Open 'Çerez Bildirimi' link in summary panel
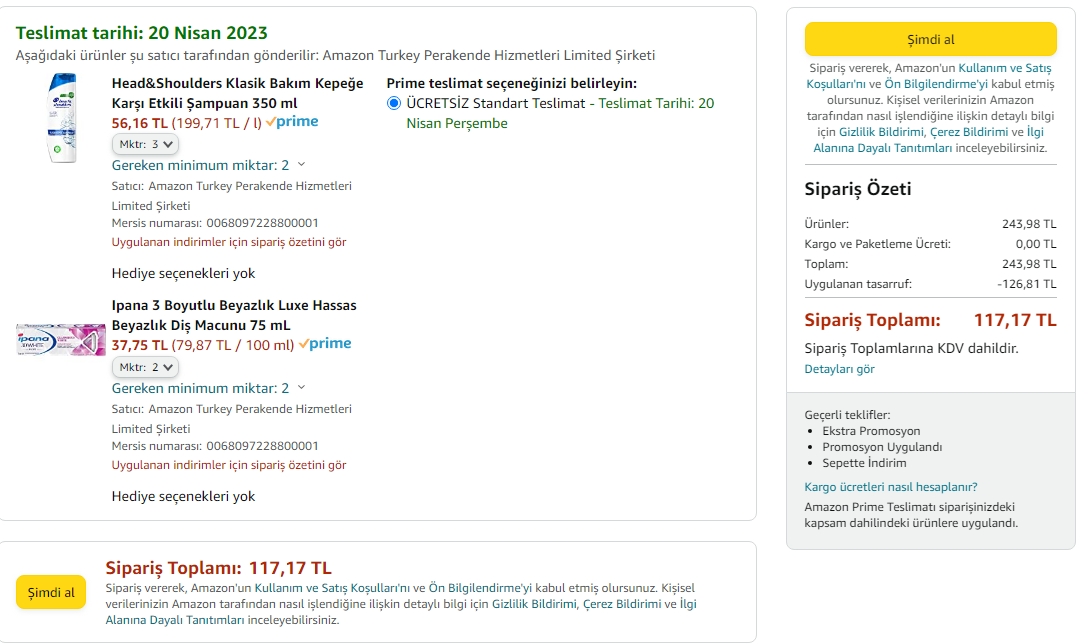The height and width of the screenshot is (644, 1081). click(969, 132)
